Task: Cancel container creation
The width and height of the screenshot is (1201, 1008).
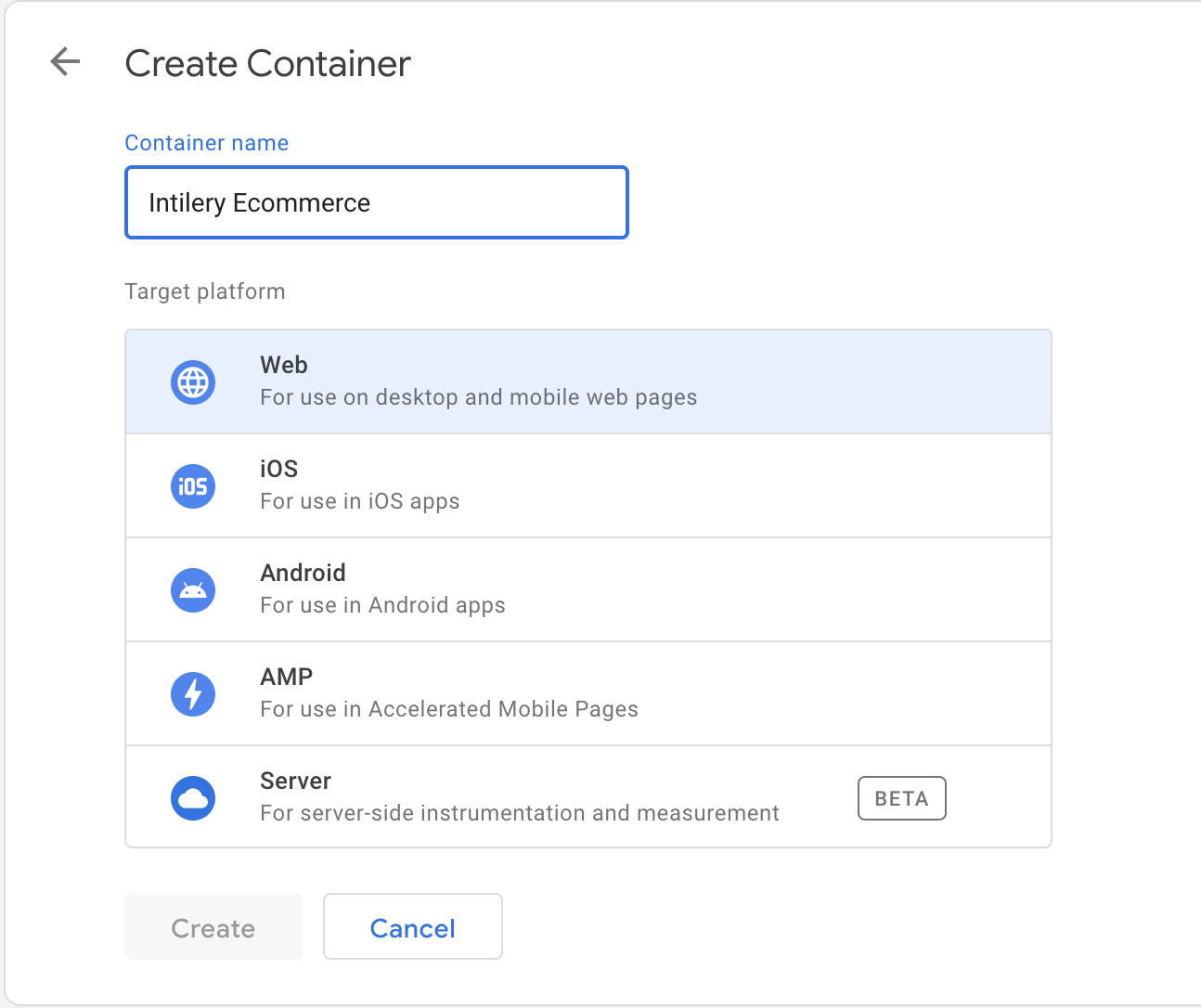Action: point(412,927)
